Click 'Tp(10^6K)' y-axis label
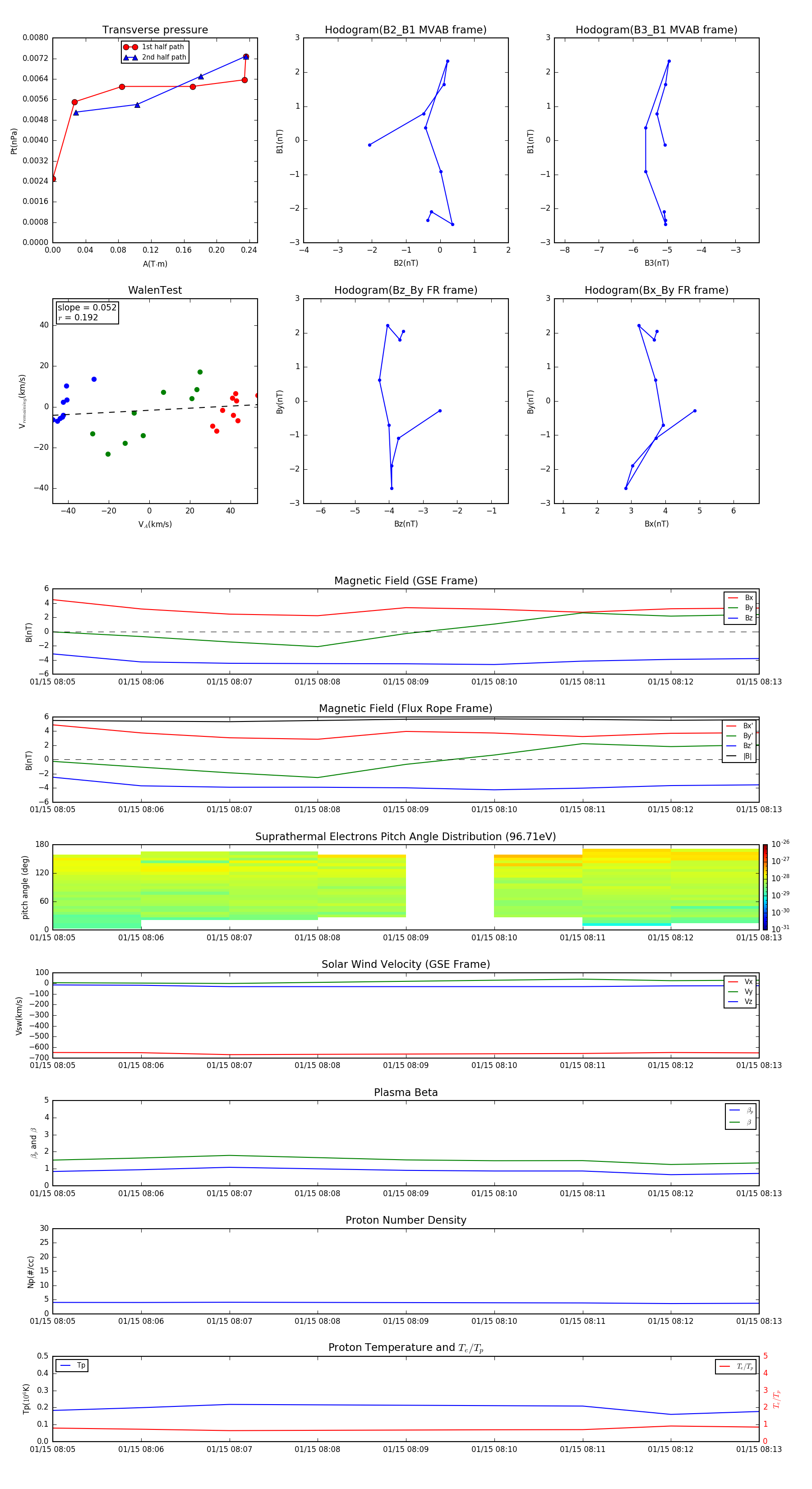The width and height of the screenshot is (812, 1489). [26, 1399]
